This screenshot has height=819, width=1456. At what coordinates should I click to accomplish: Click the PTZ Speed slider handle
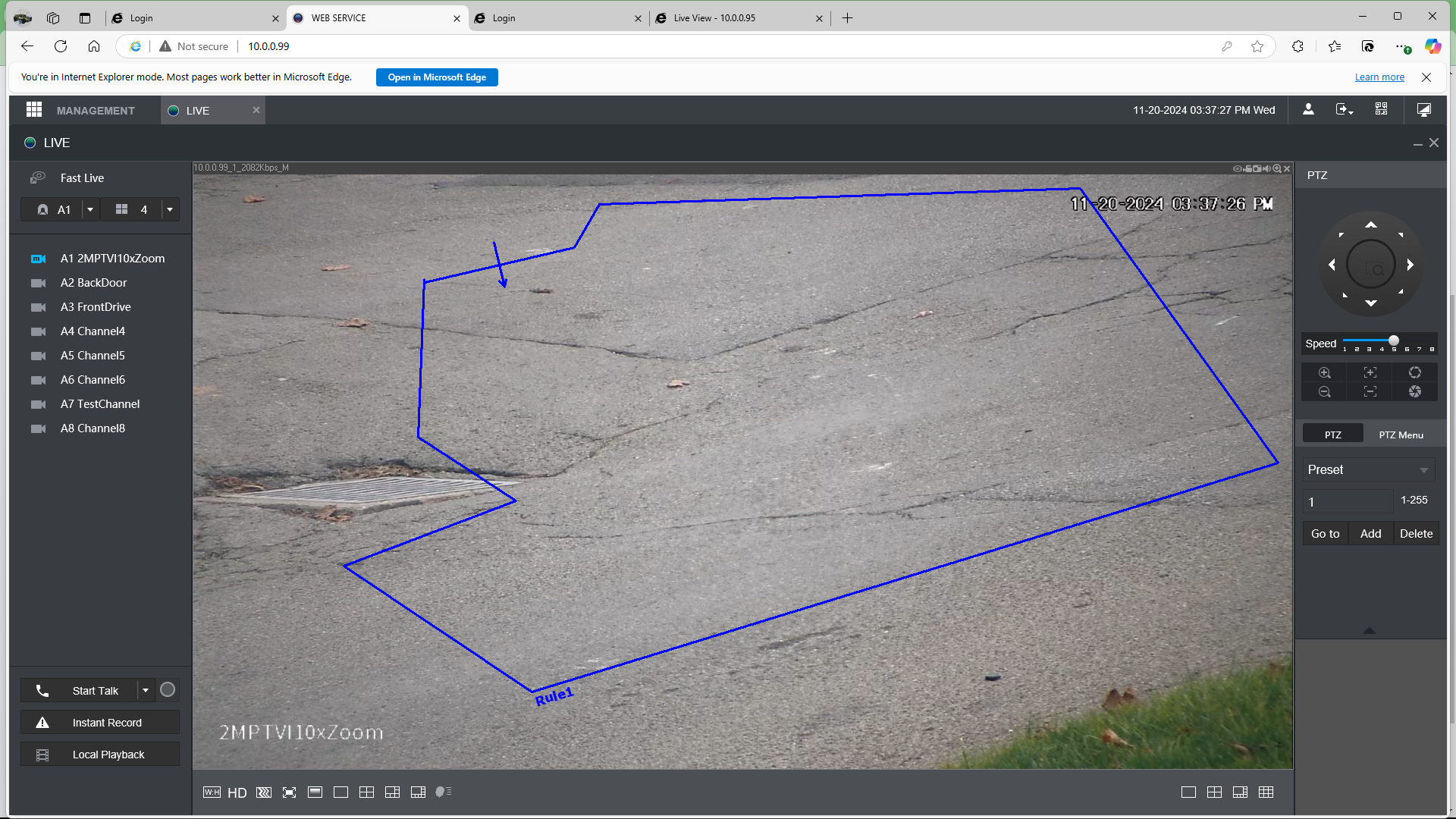pyautogui.click(x=1393, y=340)
